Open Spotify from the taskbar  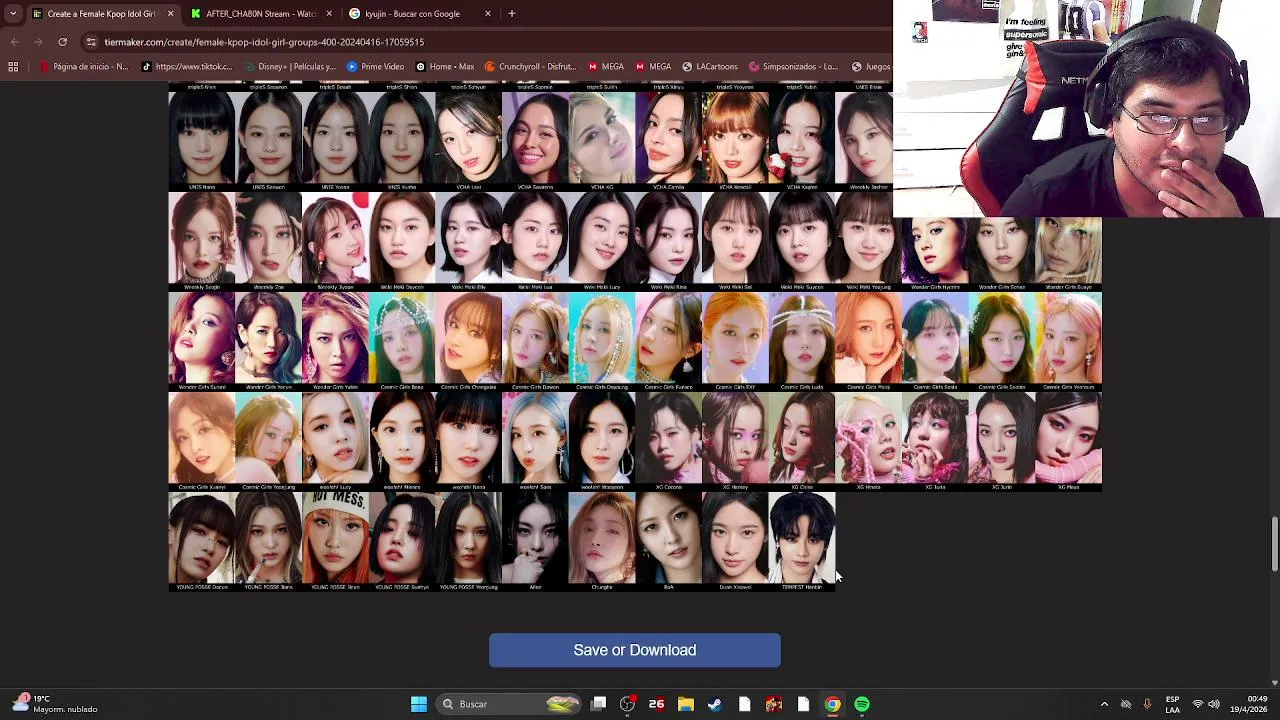click(x=862, y=704)
